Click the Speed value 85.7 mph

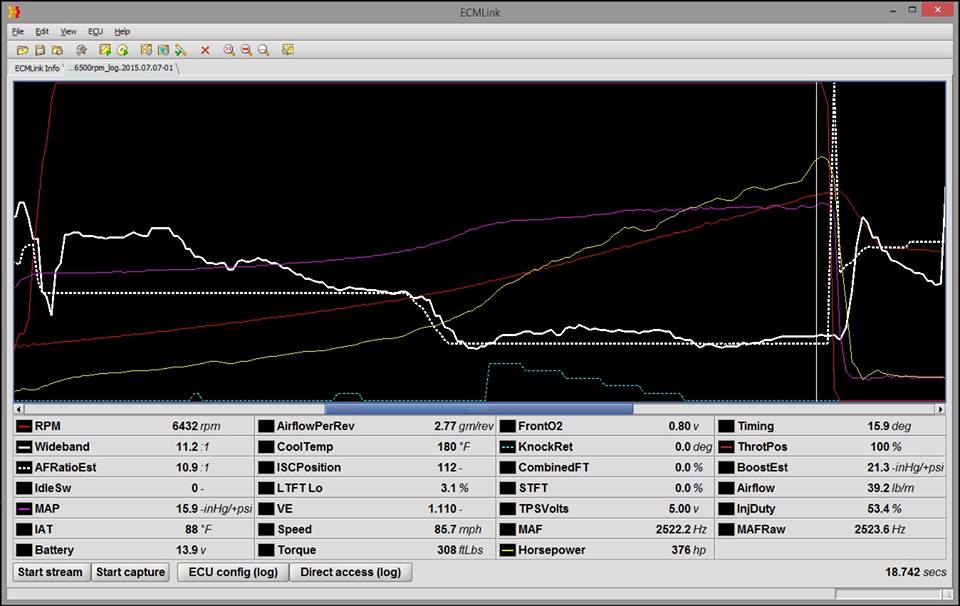click(457, 529)
